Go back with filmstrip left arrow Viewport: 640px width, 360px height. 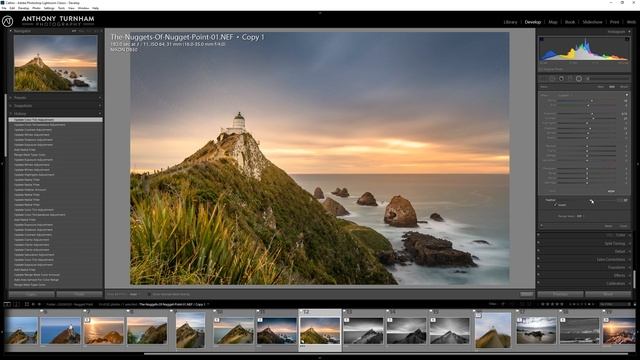click(x=33, y=304)
